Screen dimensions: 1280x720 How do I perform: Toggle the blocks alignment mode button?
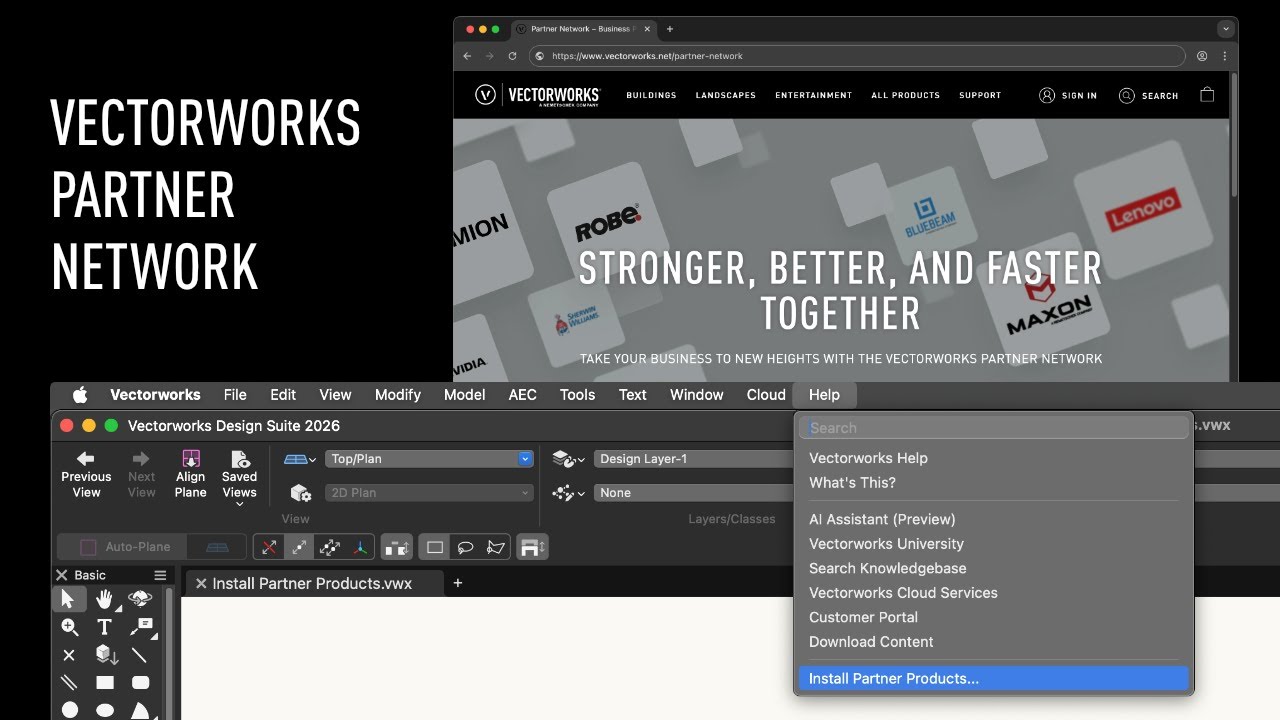point(397,547)
